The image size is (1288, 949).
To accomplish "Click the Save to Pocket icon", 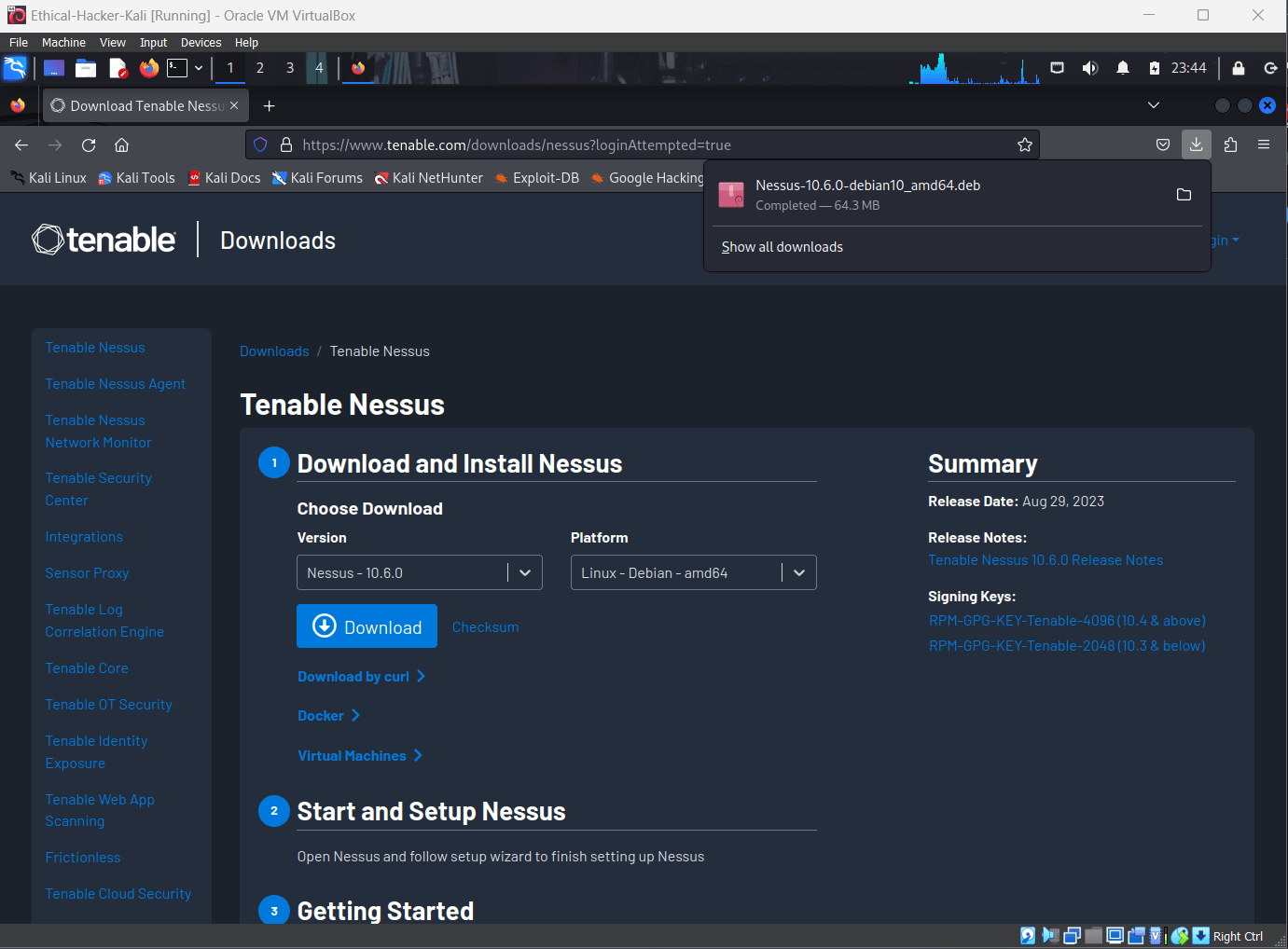I will click(x=1163, y=144).
